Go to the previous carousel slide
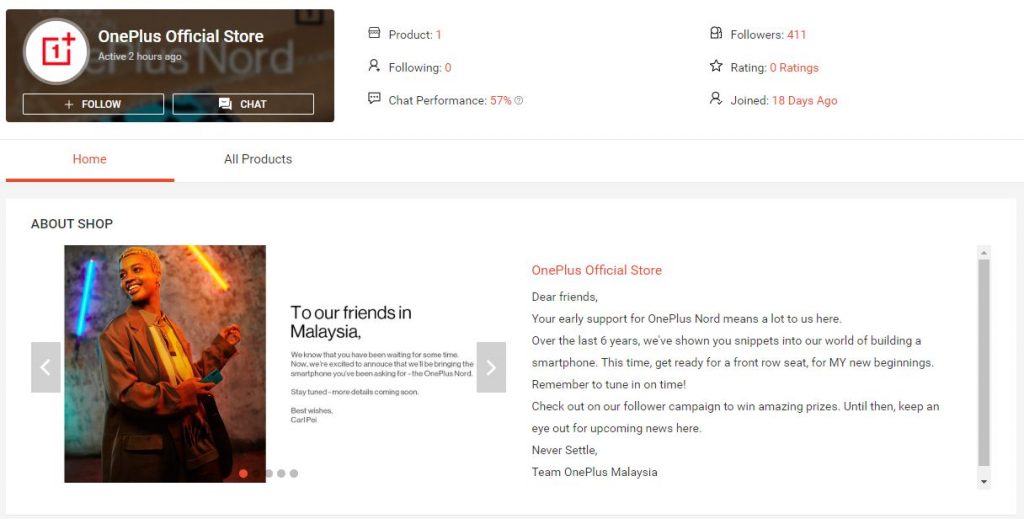 click(x=46, y=367)
